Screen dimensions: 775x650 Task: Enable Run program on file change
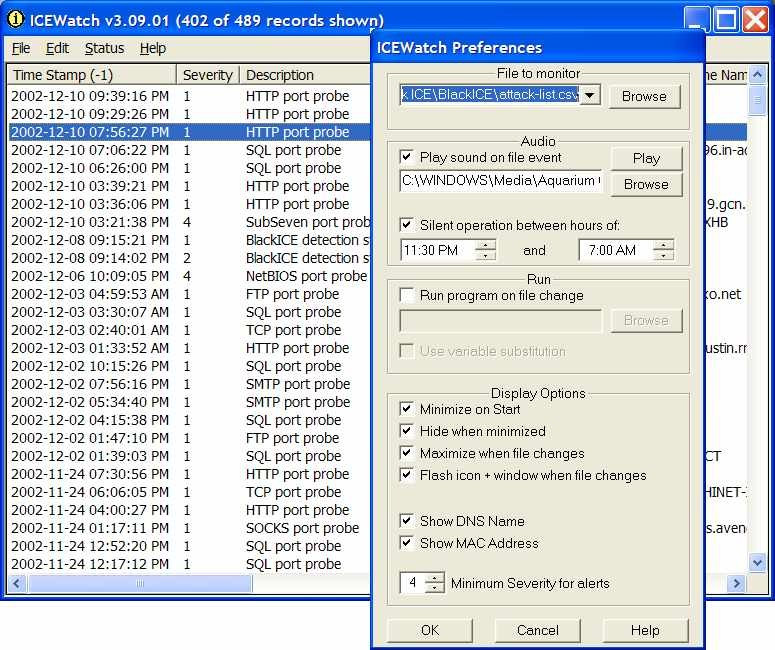[x=406, y=295]
